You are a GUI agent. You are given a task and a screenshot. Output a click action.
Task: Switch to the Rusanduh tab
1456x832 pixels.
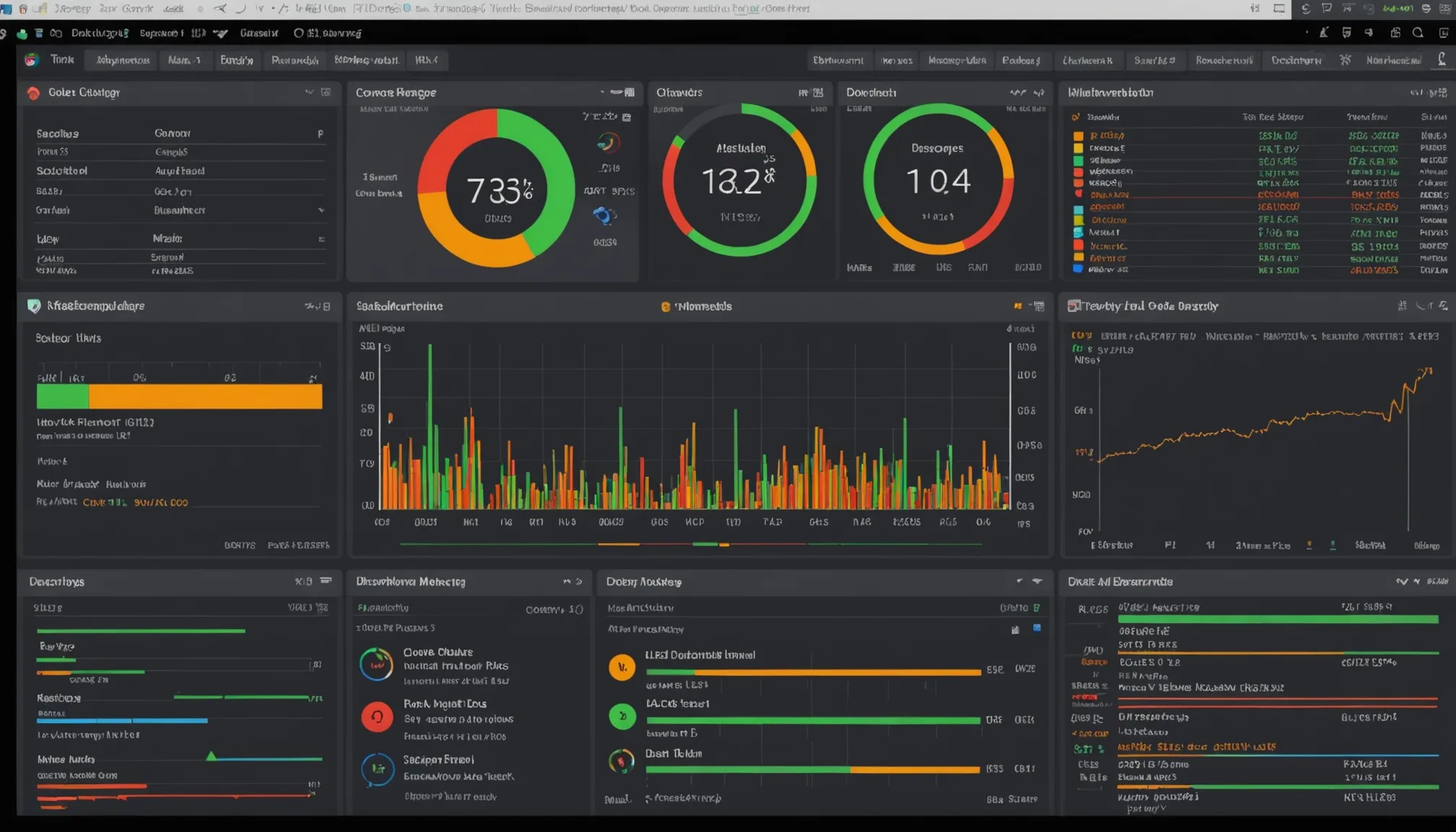point(295,60)
